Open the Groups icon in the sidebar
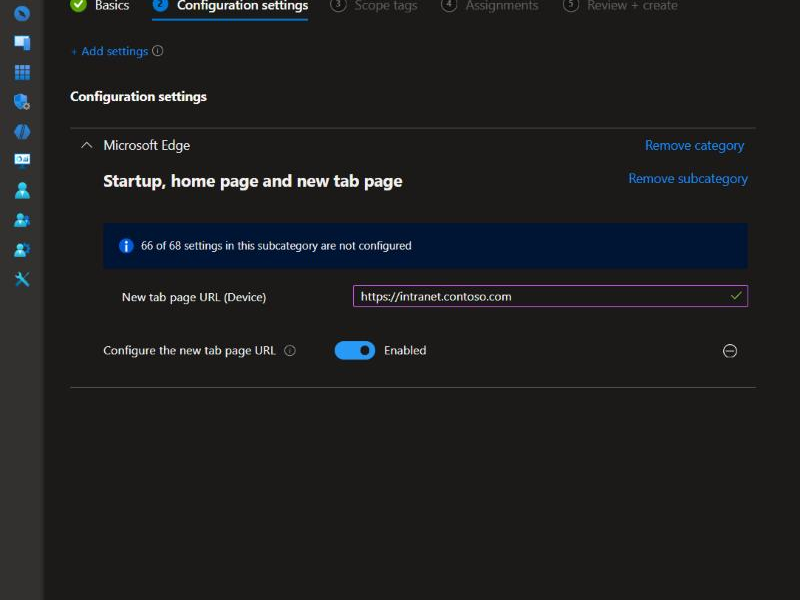Image resolution: width=800 pixels, height=600 pixels. click(22, 220)
